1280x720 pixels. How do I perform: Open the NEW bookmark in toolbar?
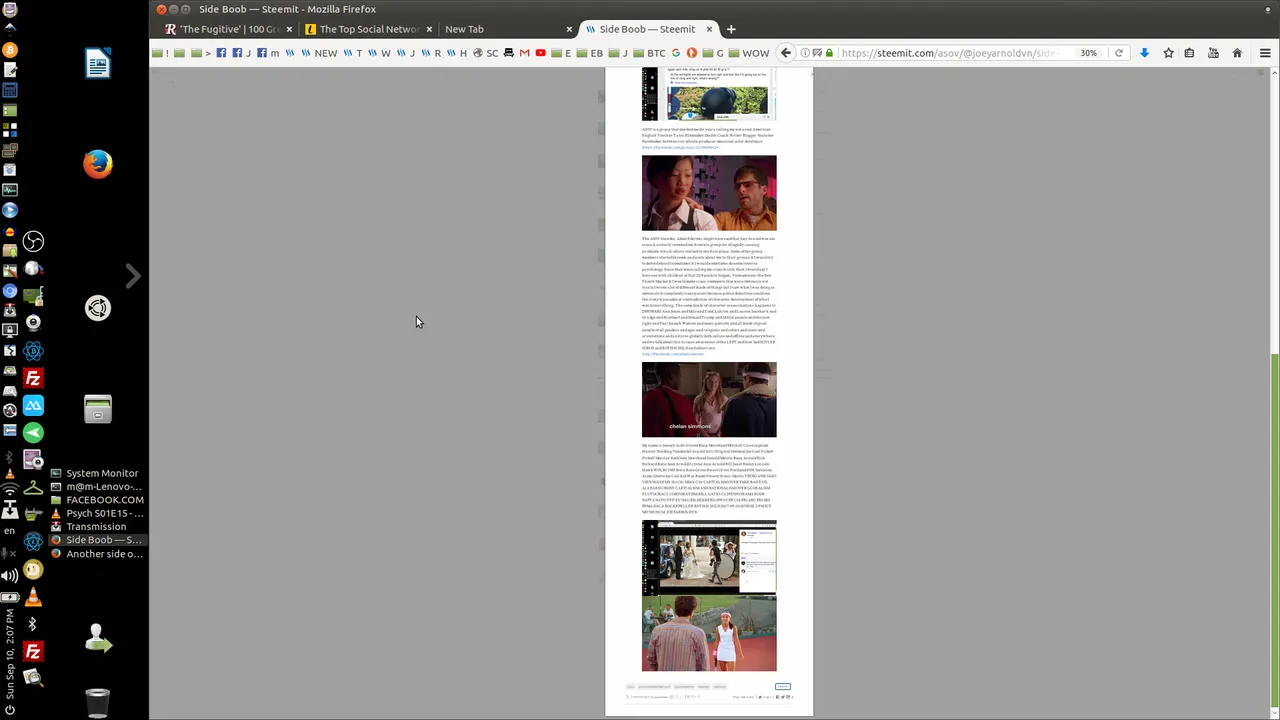pyautogui.click(x=319, y=53)
